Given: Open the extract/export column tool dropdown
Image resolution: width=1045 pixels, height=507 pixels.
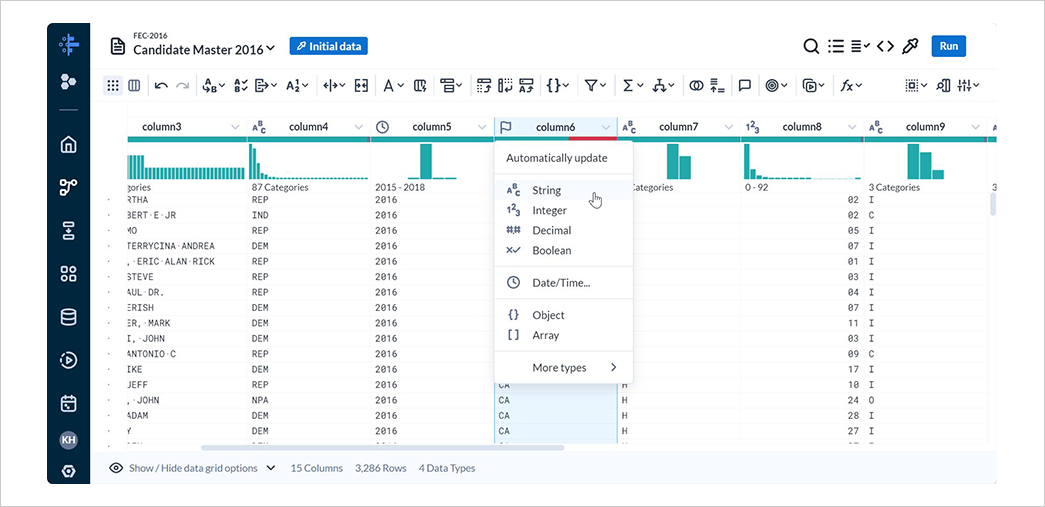Looking at the screenshot, I should pos(267,85).
